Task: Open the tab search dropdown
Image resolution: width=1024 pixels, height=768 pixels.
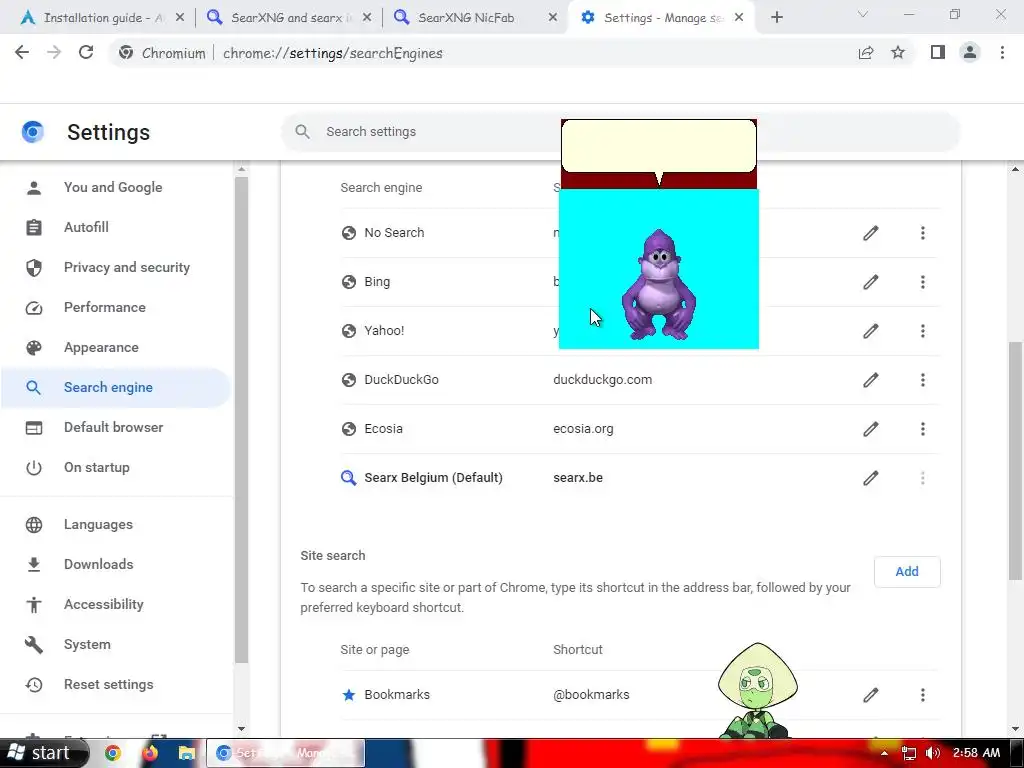Action: tap(863, 14)
